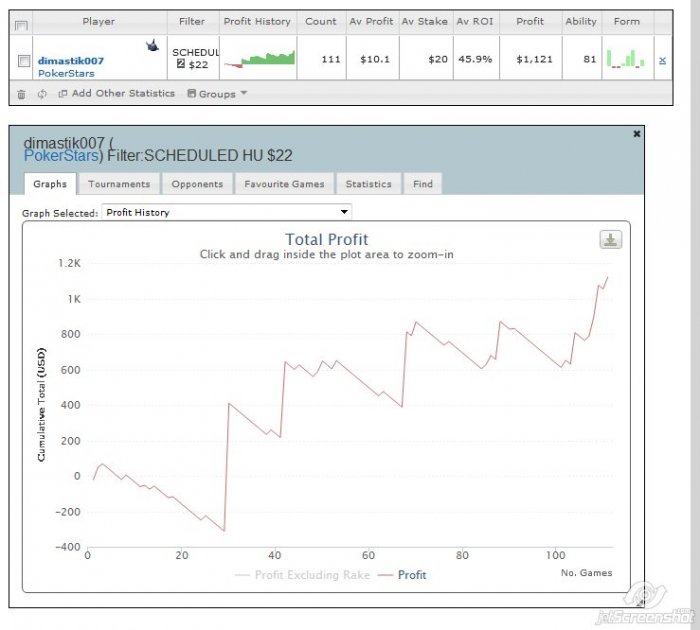
Task: Open the Opponents tab
Action: pos(197,184)
